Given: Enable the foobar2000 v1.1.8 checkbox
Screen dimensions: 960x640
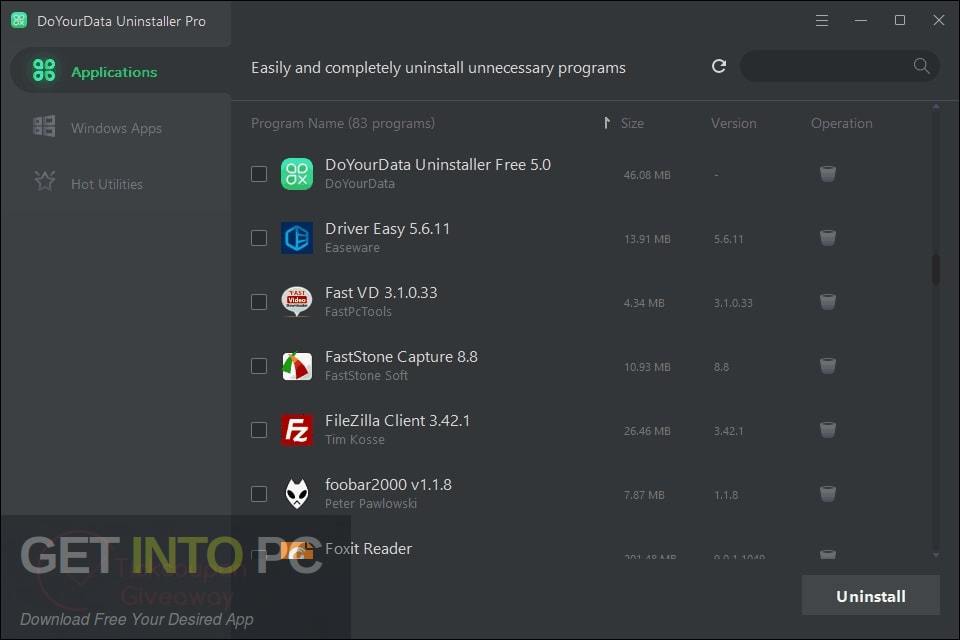Looking at the screenshot, I should point(259,494).
